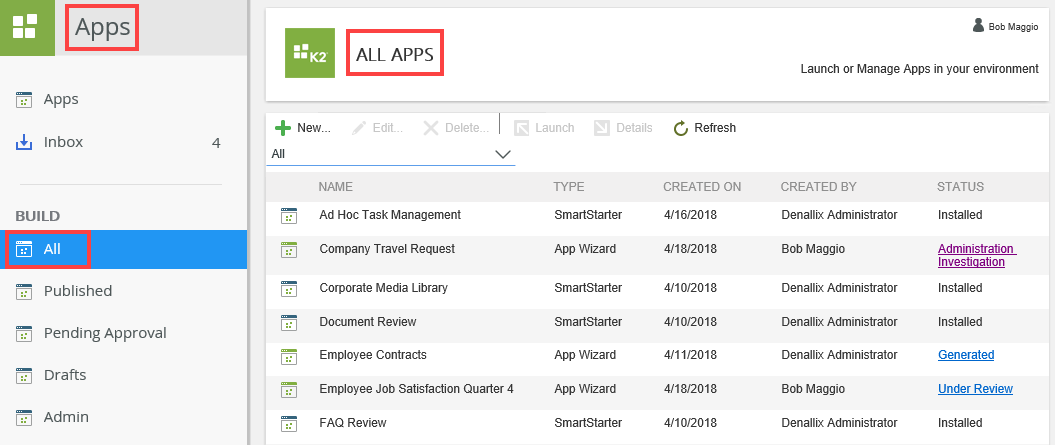Sort by the Created On column header
The width and height of the screenshot is (1055, 445).
click(702, 187)
